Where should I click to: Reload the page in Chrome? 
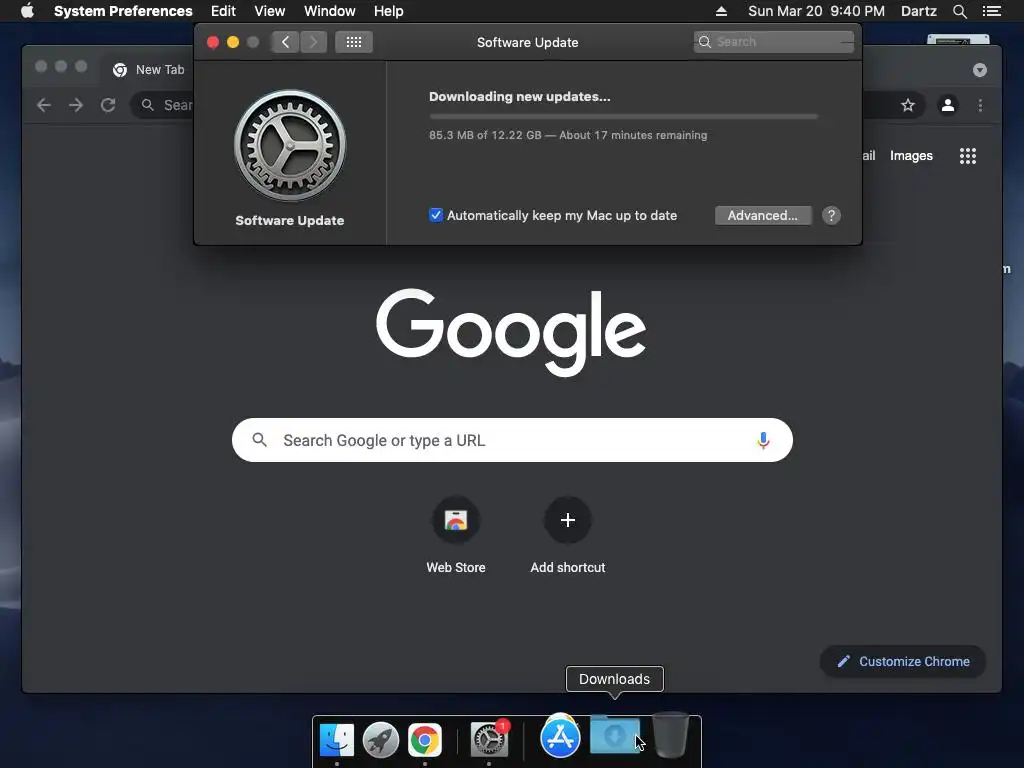point(108,105)
